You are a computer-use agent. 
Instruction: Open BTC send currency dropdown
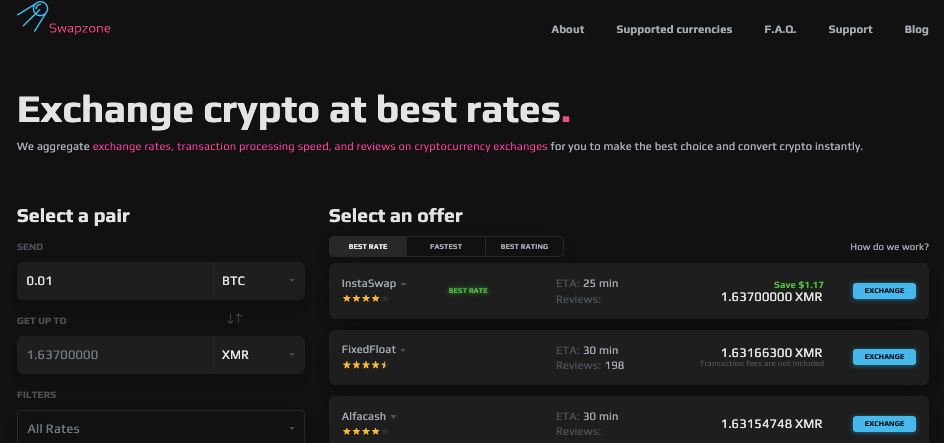[259, 280]
